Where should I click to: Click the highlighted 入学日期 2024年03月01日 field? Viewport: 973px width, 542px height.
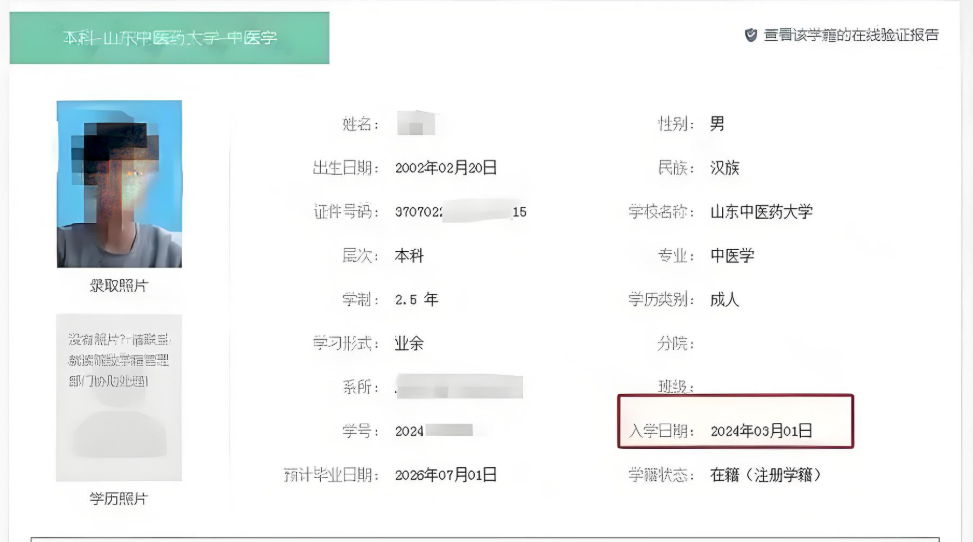coord(735,421)
